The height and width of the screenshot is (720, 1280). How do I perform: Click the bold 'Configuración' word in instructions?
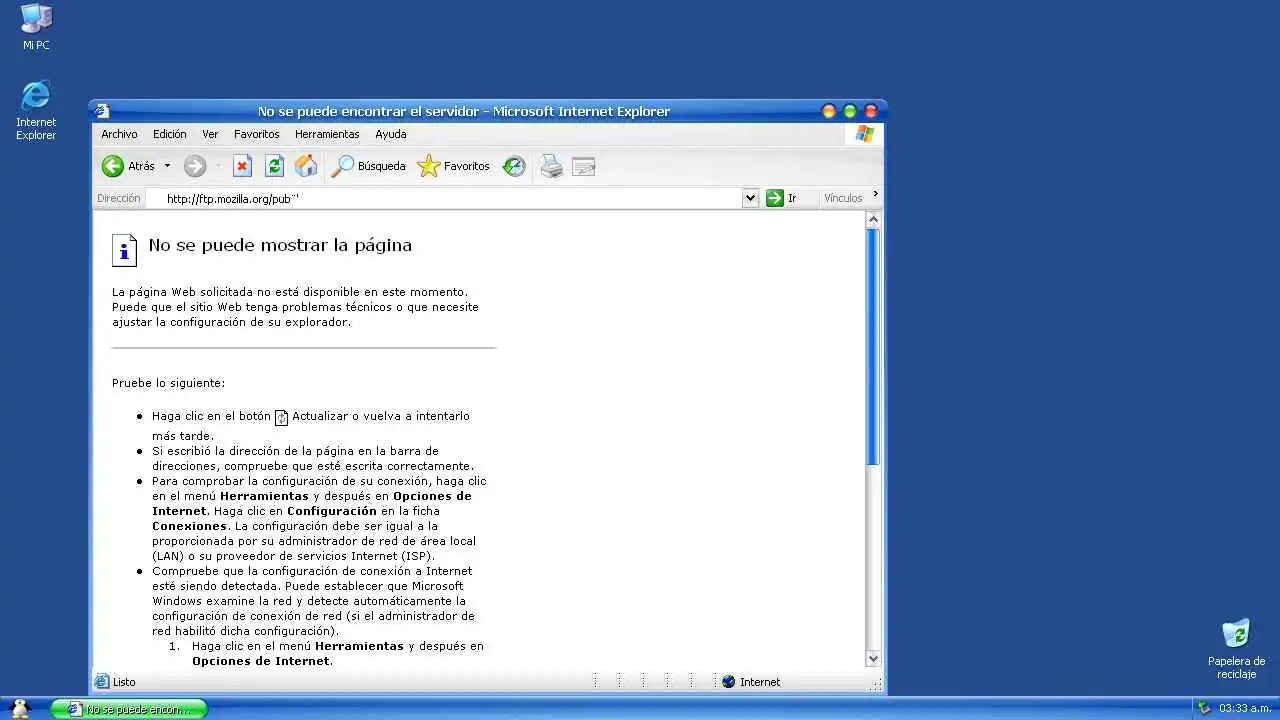click(332, 511)
